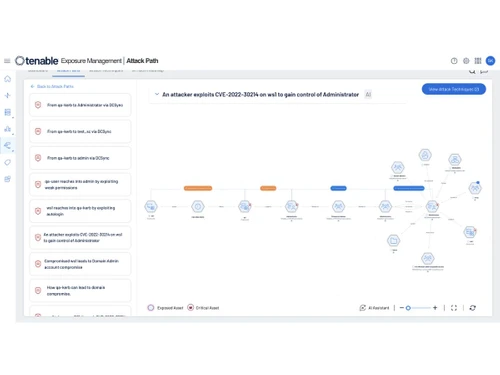Click the Tenable logo
This screenshot has width=500, height=375.
coord(37,61)
